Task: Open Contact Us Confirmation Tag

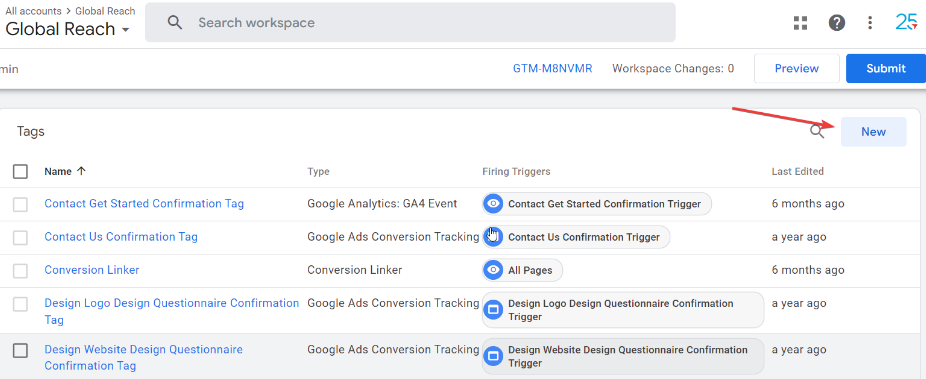Action: point(121,237)
